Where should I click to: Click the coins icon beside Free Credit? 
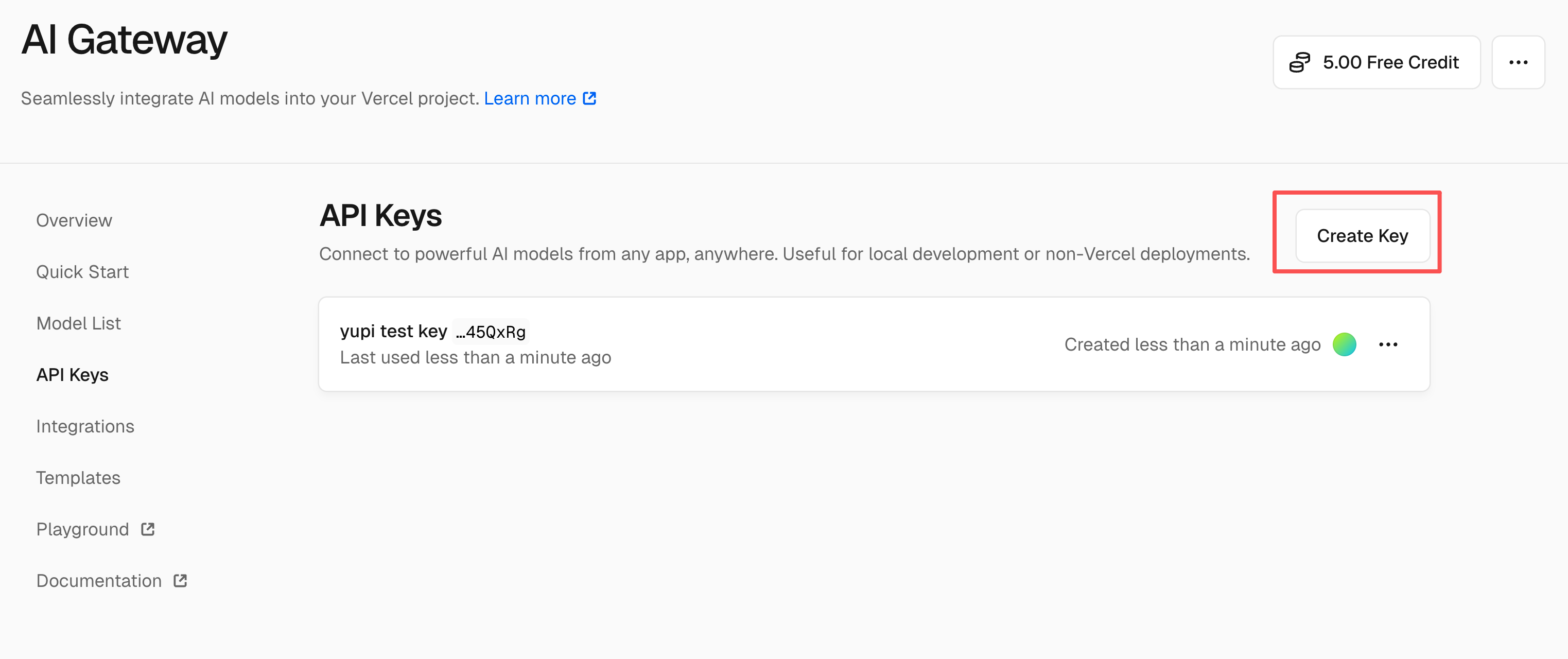click(1300, 62)
